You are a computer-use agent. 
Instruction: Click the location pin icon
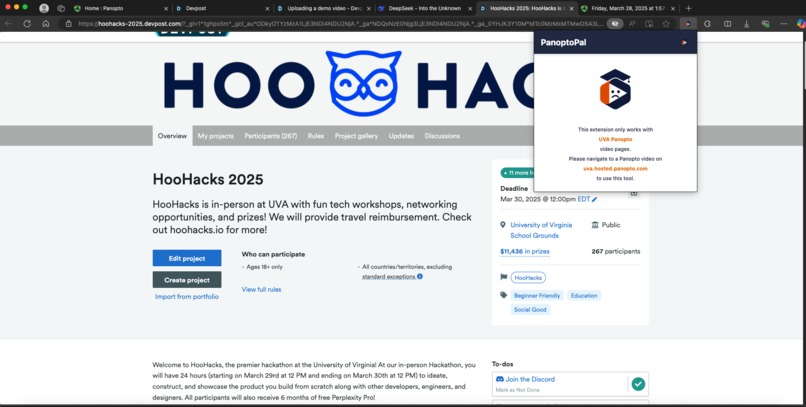tap(503, 225)
